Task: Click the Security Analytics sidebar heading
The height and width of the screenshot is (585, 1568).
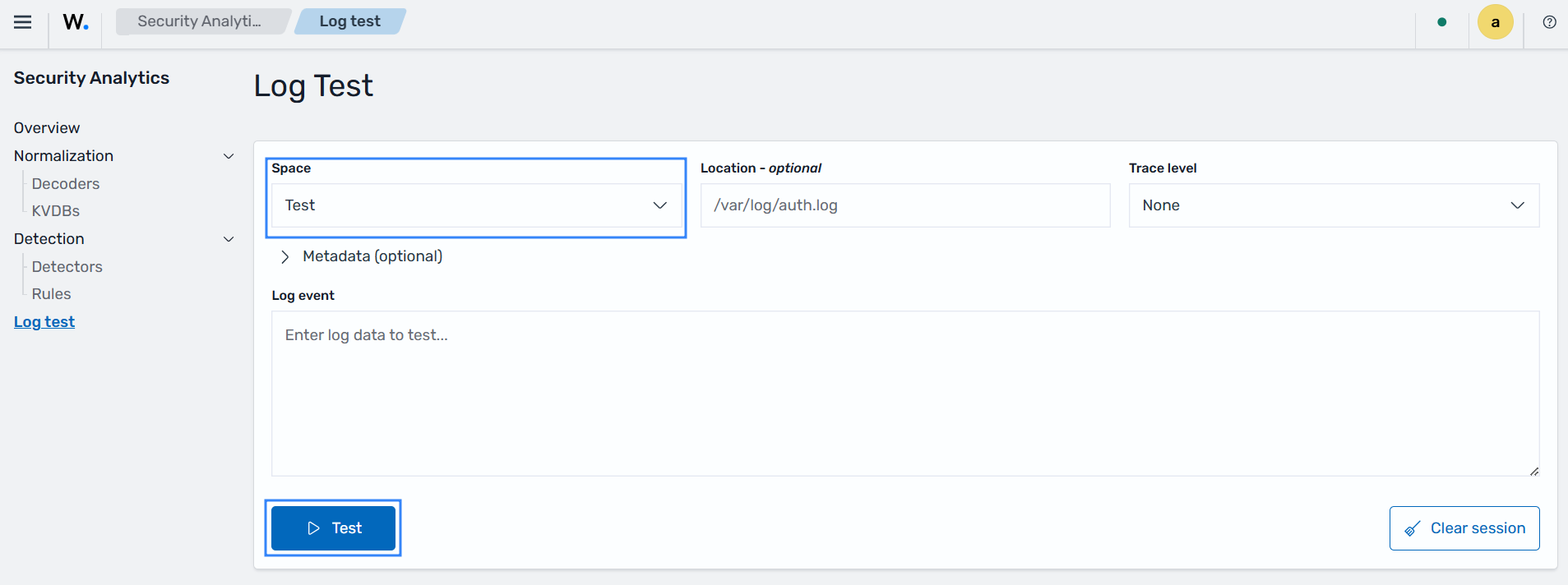Action: [91, 78]
